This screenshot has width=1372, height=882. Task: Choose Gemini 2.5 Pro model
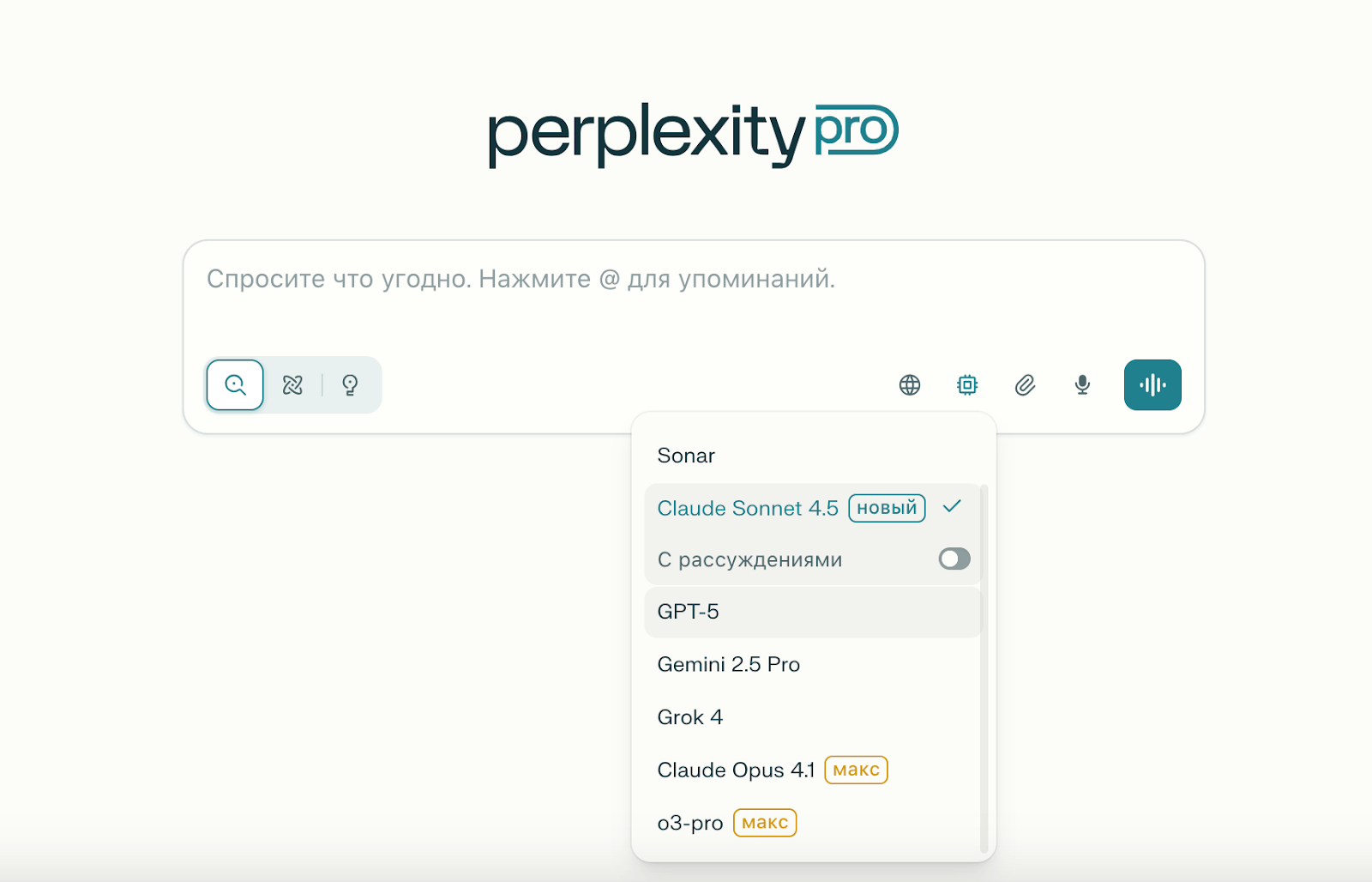tap(728, 664)
